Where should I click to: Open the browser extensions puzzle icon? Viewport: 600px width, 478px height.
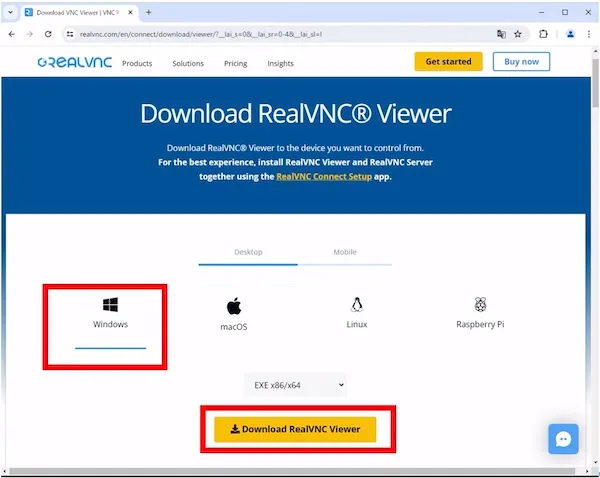(x=543, y=34)
